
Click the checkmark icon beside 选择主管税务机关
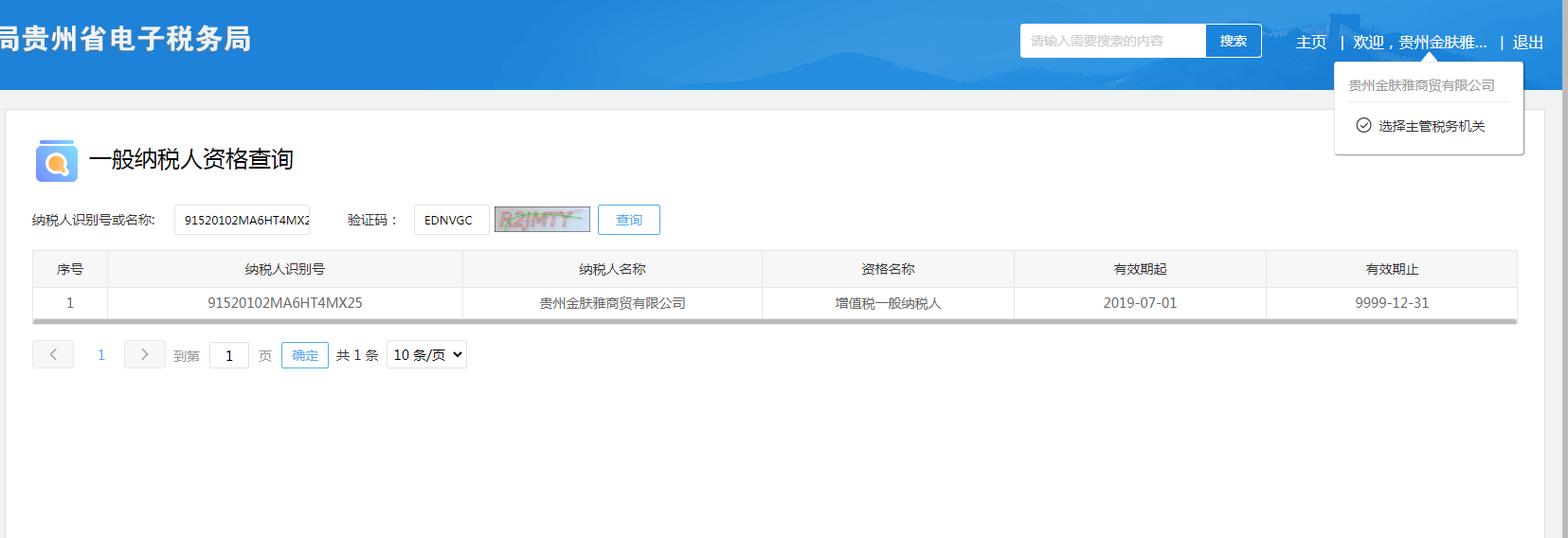[x=1363, y=125]
